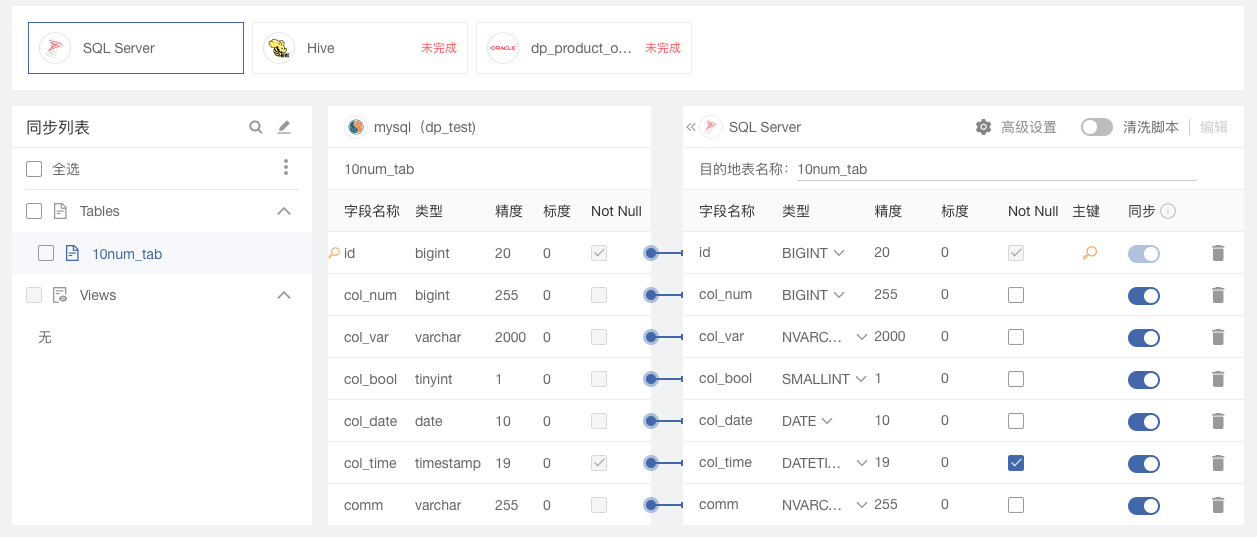Screen dimensions: 1257x537
Task: Click the pencil edit icon beside the sync list
Action: (284, 127)
